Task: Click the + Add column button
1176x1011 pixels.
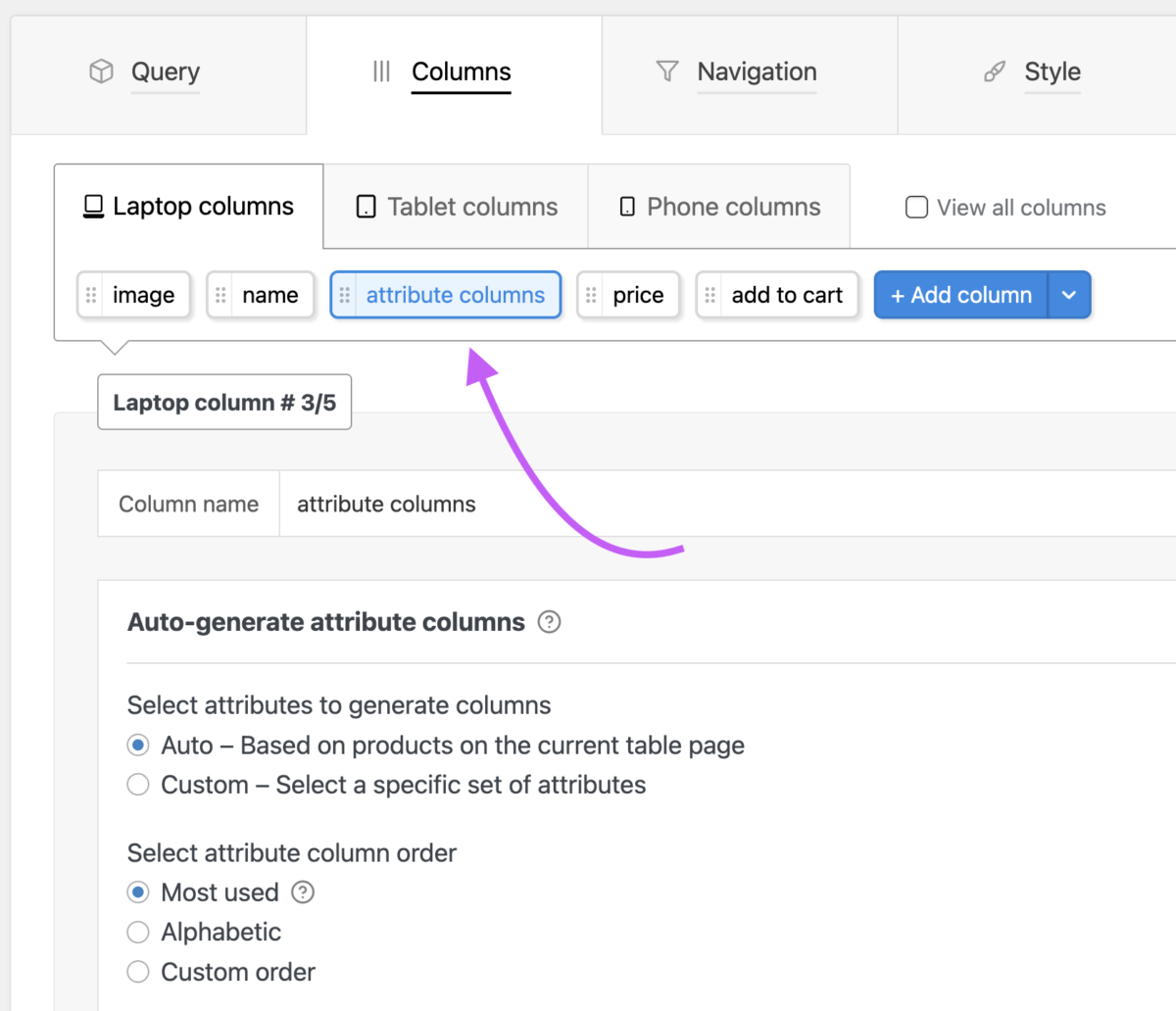Action: [959, 295]
